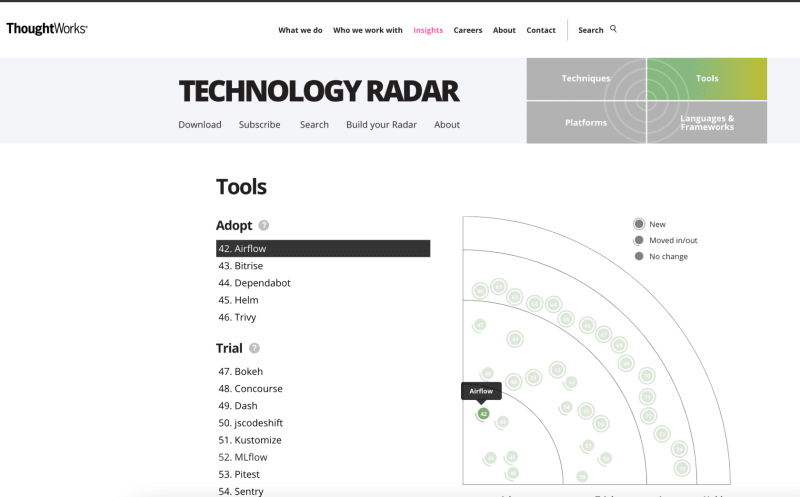Select radar blip number 56

tap(601, 424)
